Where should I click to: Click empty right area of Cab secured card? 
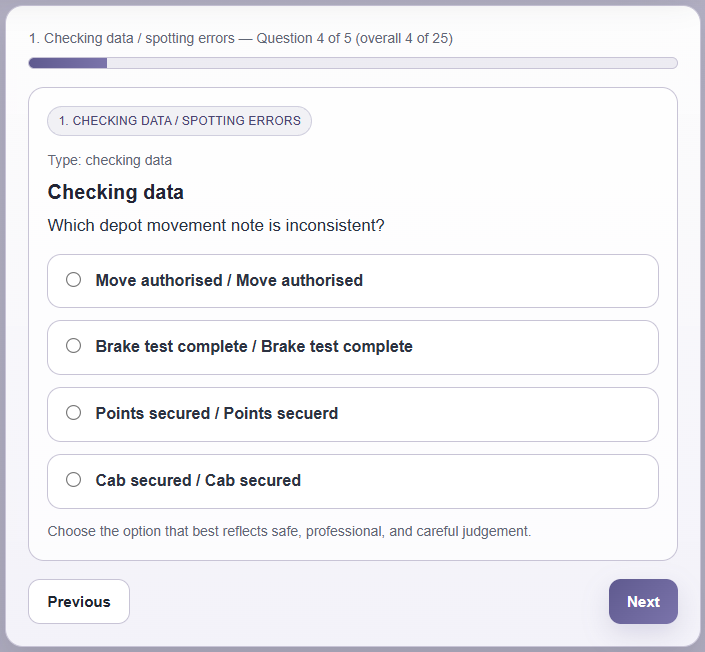(x=520, y=481)
